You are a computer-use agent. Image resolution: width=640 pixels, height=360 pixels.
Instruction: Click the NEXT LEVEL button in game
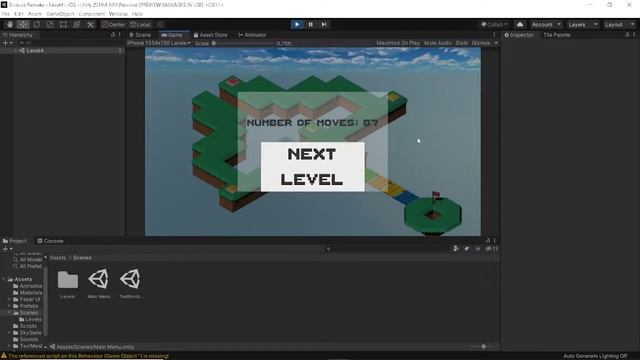(x=313, y=167)
